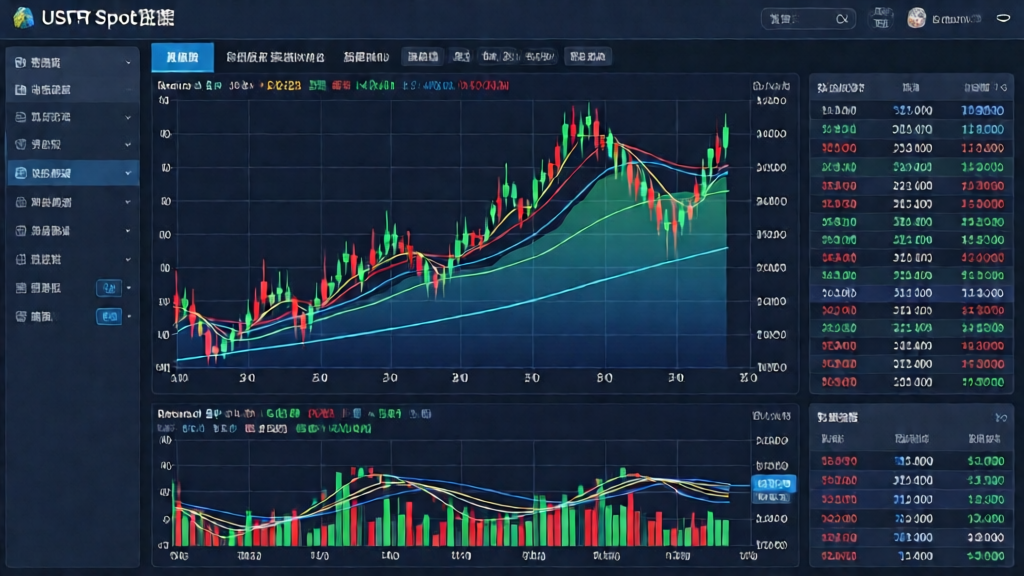
Task: Click the colorful app logo beside the Spot title
Action: tap(24, 18)
